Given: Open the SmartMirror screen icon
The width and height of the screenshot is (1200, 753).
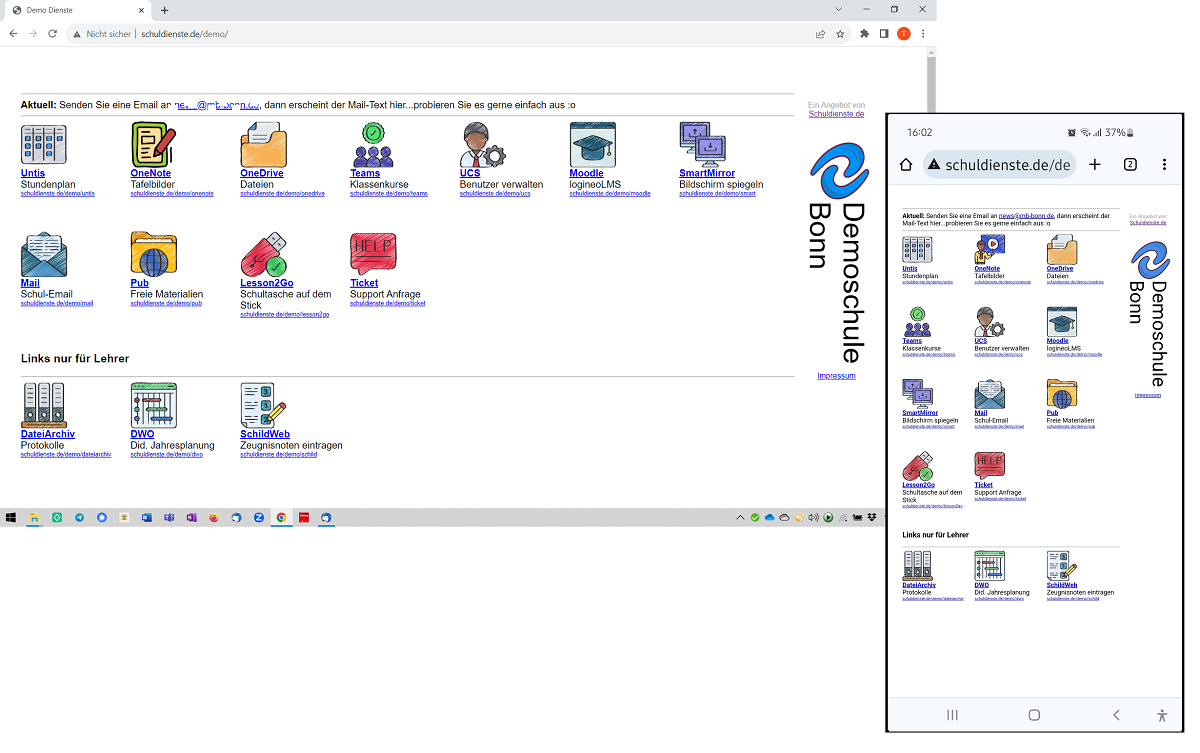Looking at the screenshot, I should 702,145.
